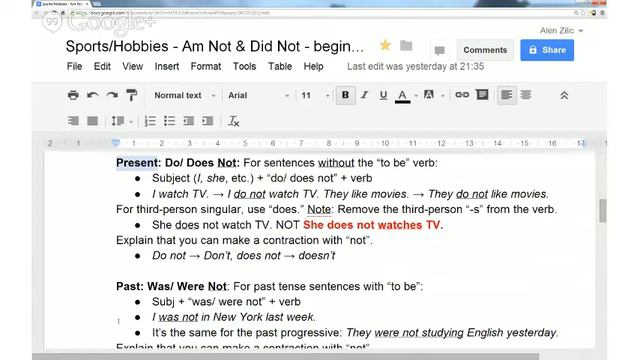The height and width of the screenshot is (360, 640).
Task: Click the browser address bar
Action: 318,13
